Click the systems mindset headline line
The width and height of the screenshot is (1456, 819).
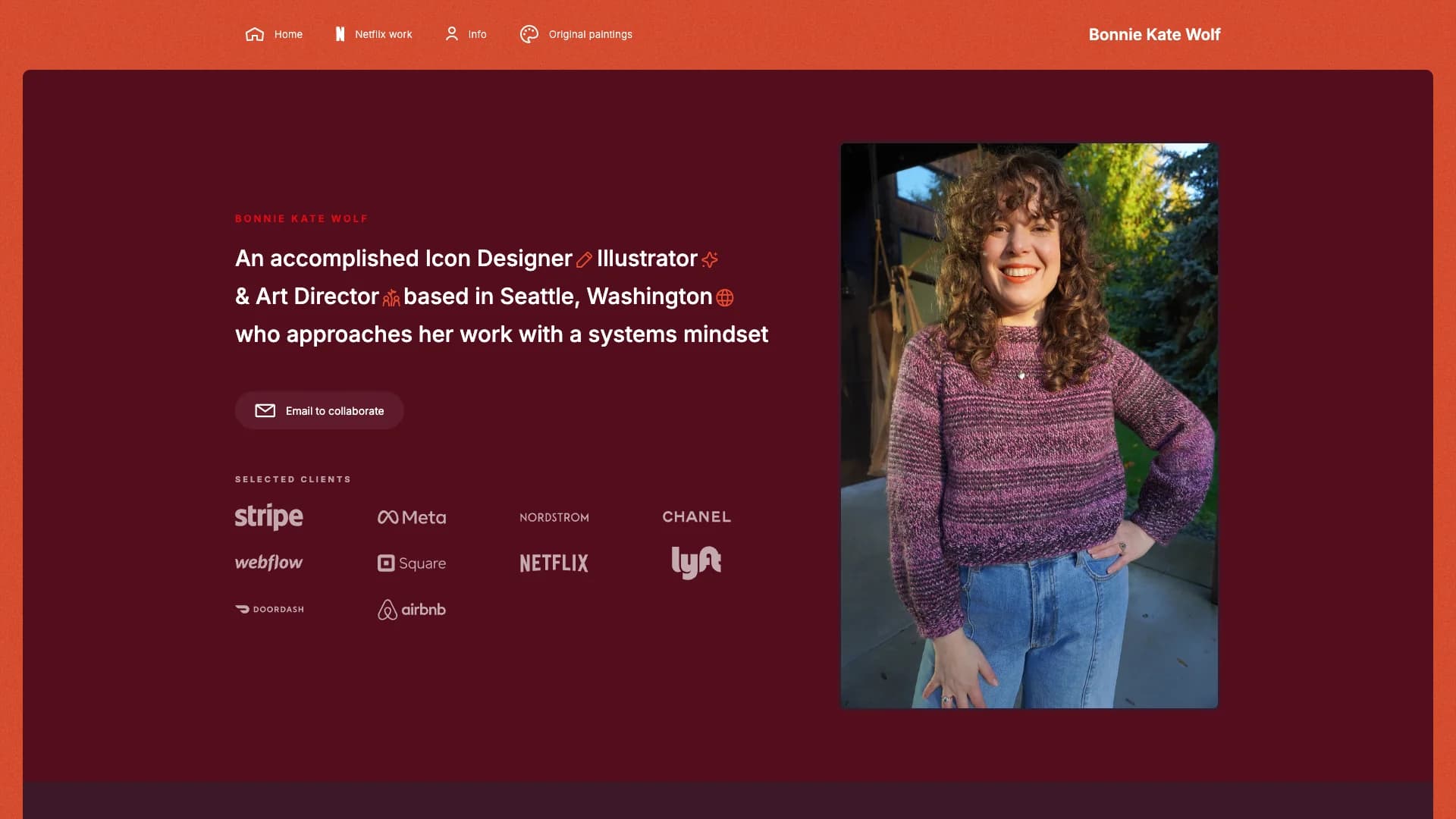coord(501,334)
